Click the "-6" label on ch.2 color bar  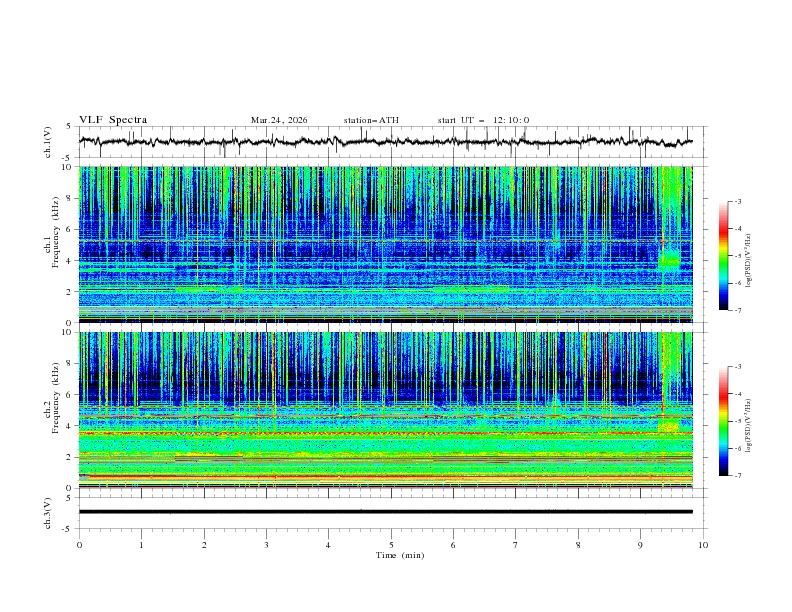pos(737,448)
